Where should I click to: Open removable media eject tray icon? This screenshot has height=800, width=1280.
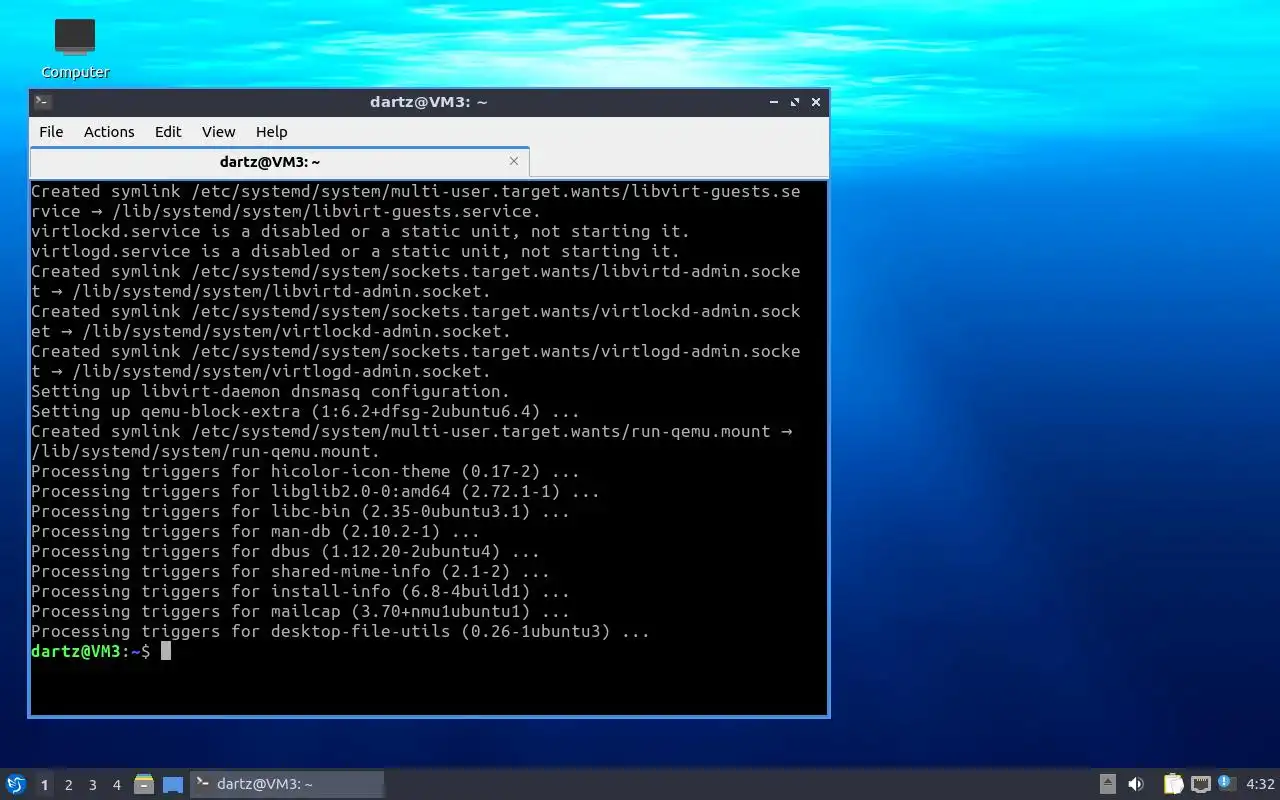click(x=1108, y=784)
